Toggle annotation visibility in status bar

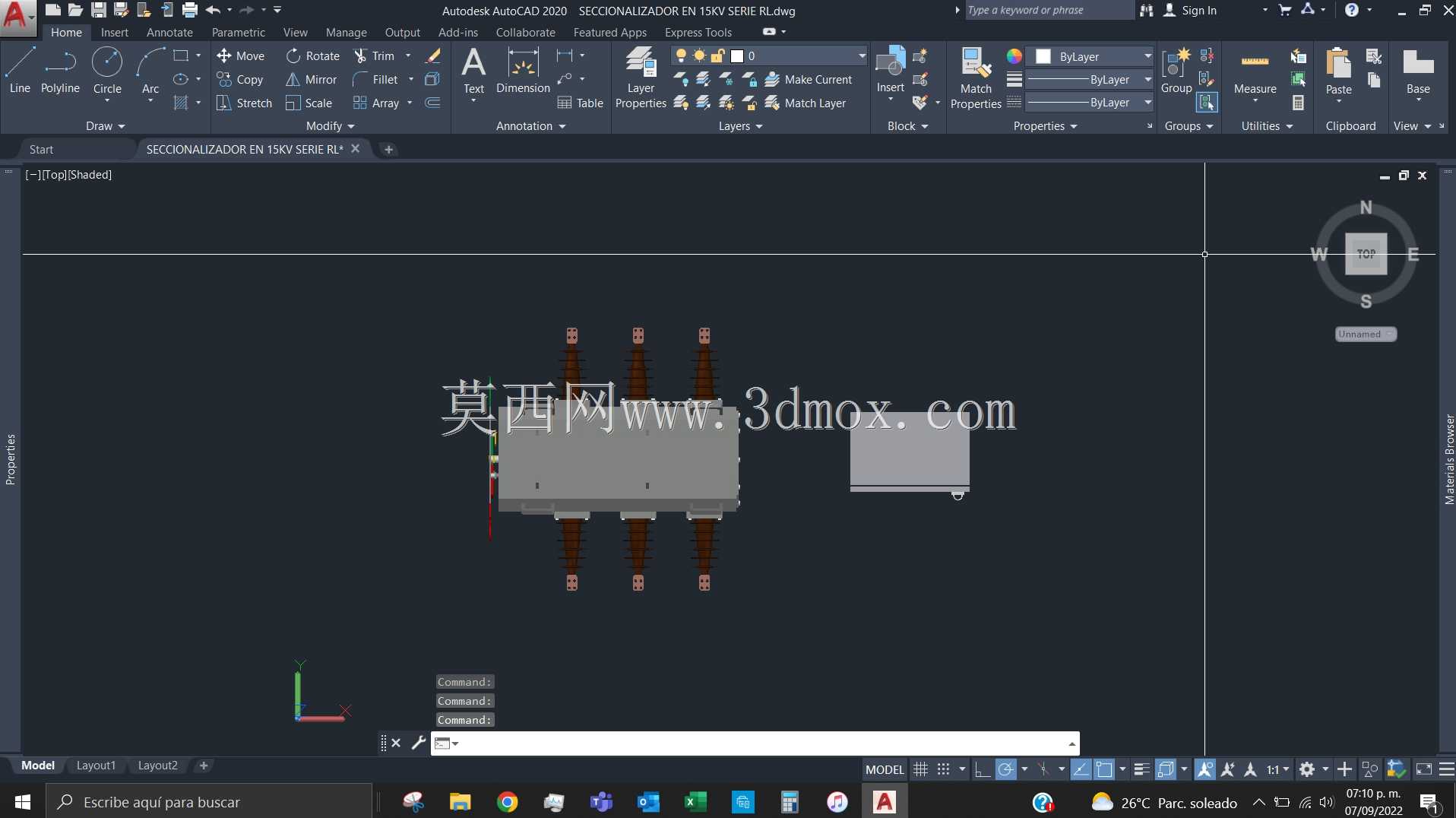[1205, 769]
